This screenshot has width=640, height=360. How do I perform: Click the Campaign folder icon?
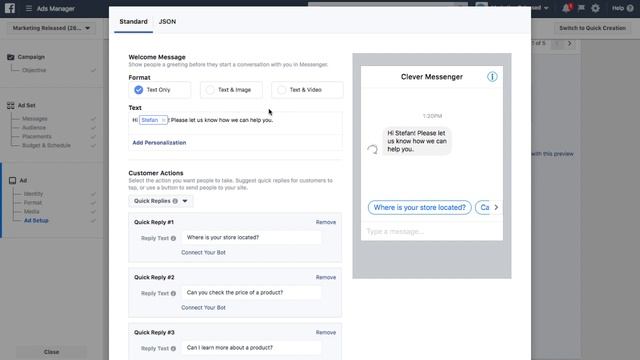(11, 57)
